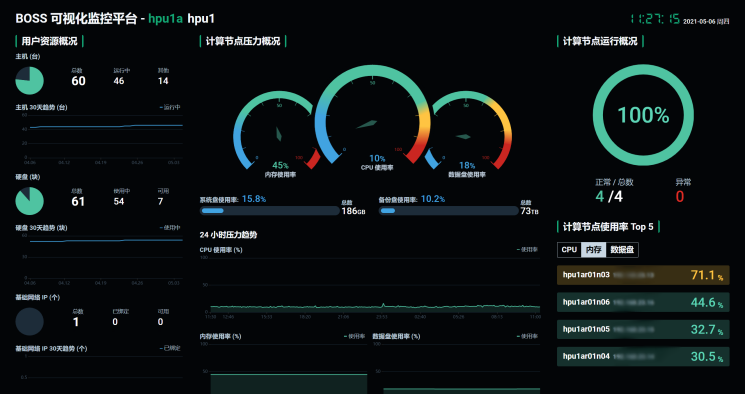
Task: Toggle 使用率 legend on 数据盘使用率 (%) chart
Action: 527,336
